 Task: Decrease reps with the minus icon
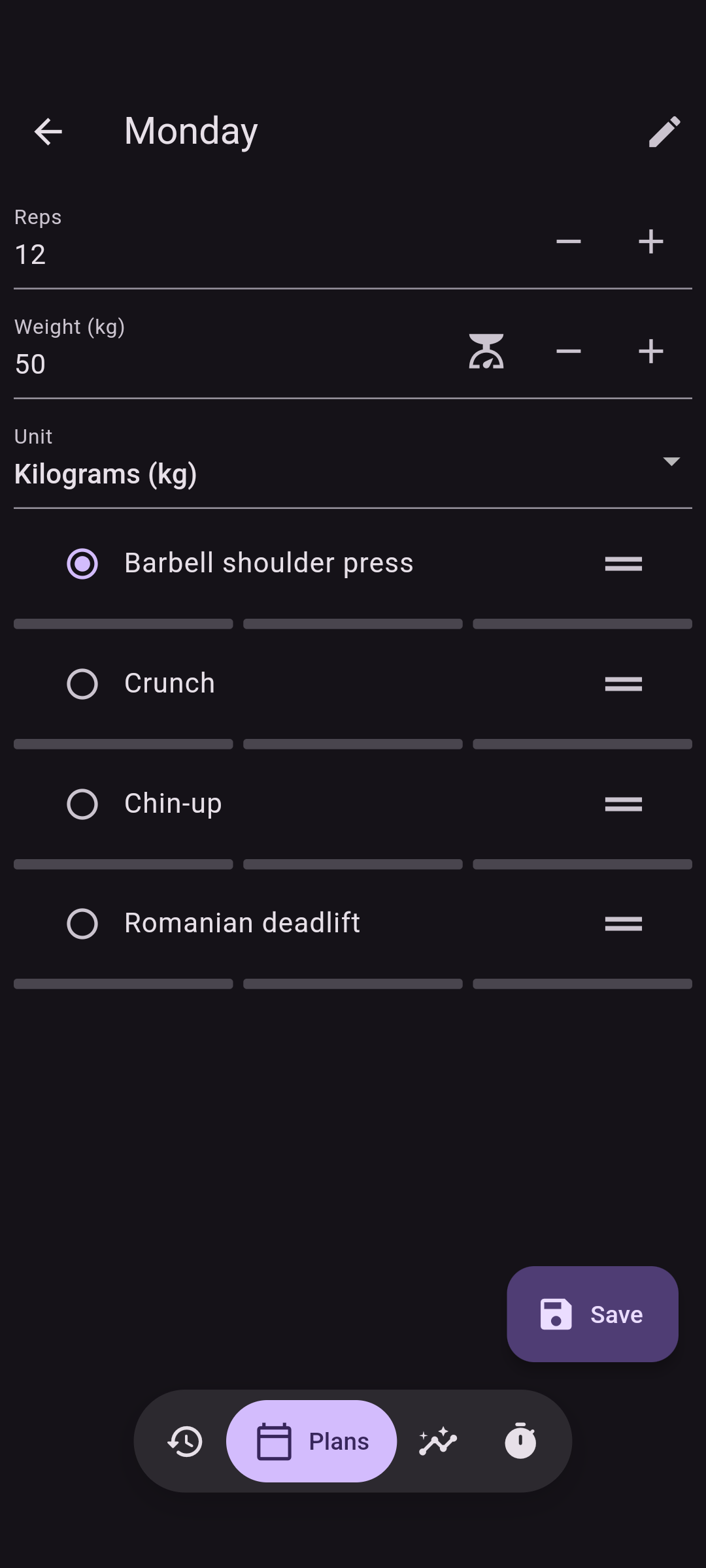click(568, 242)
